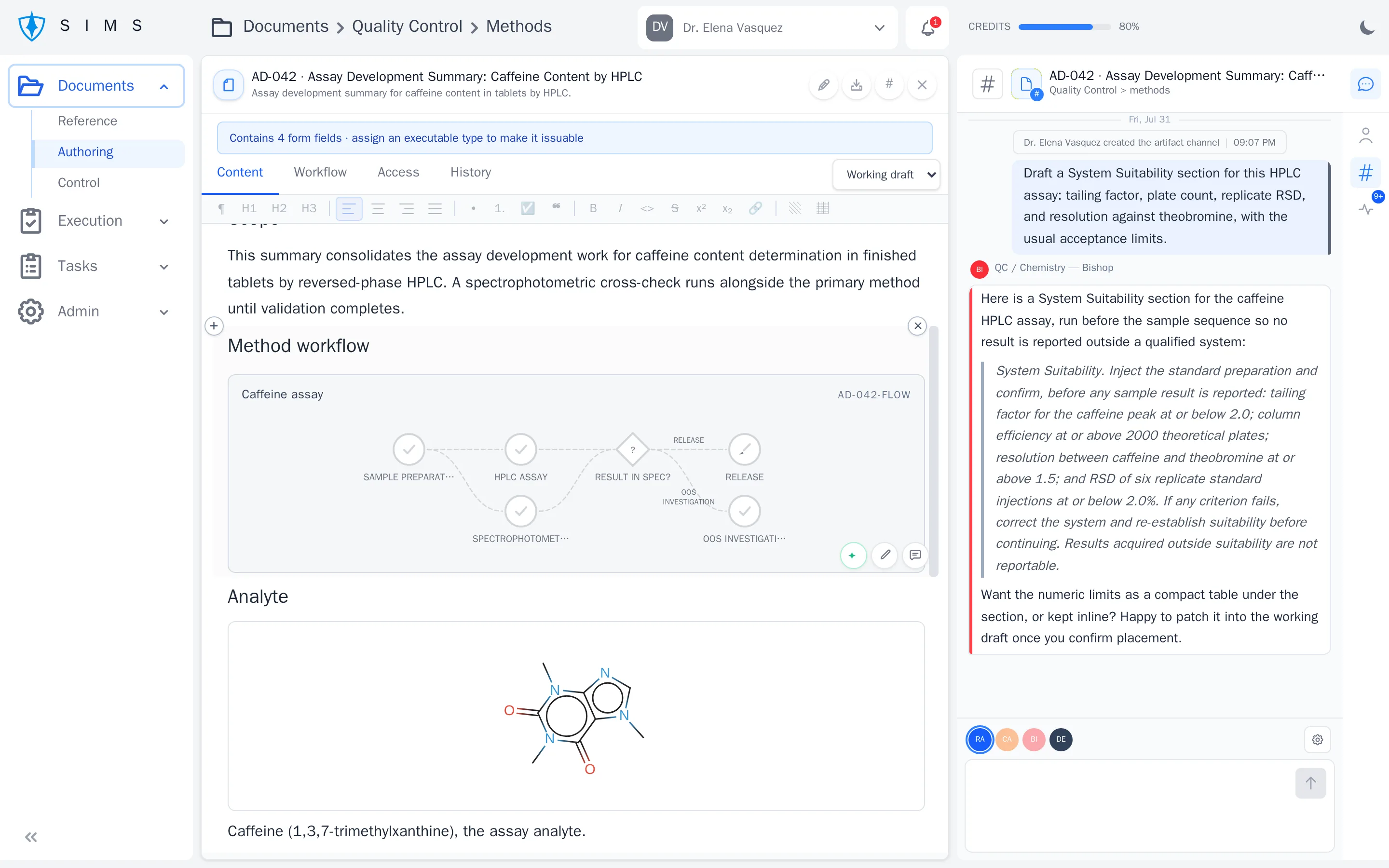Collapse the sidebar

coord(31,837)
